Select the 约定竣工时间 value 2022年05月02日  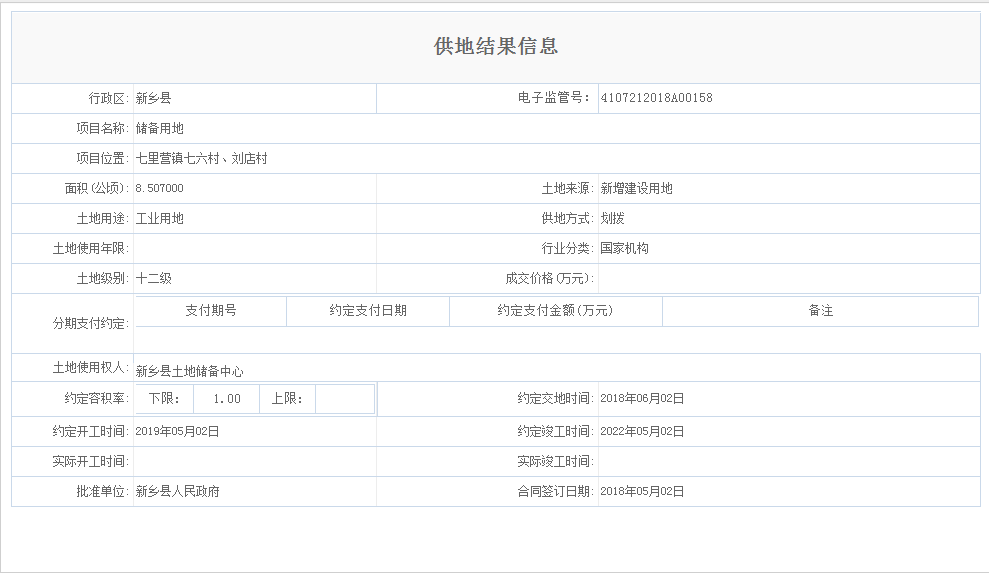(x=642, y=431)
